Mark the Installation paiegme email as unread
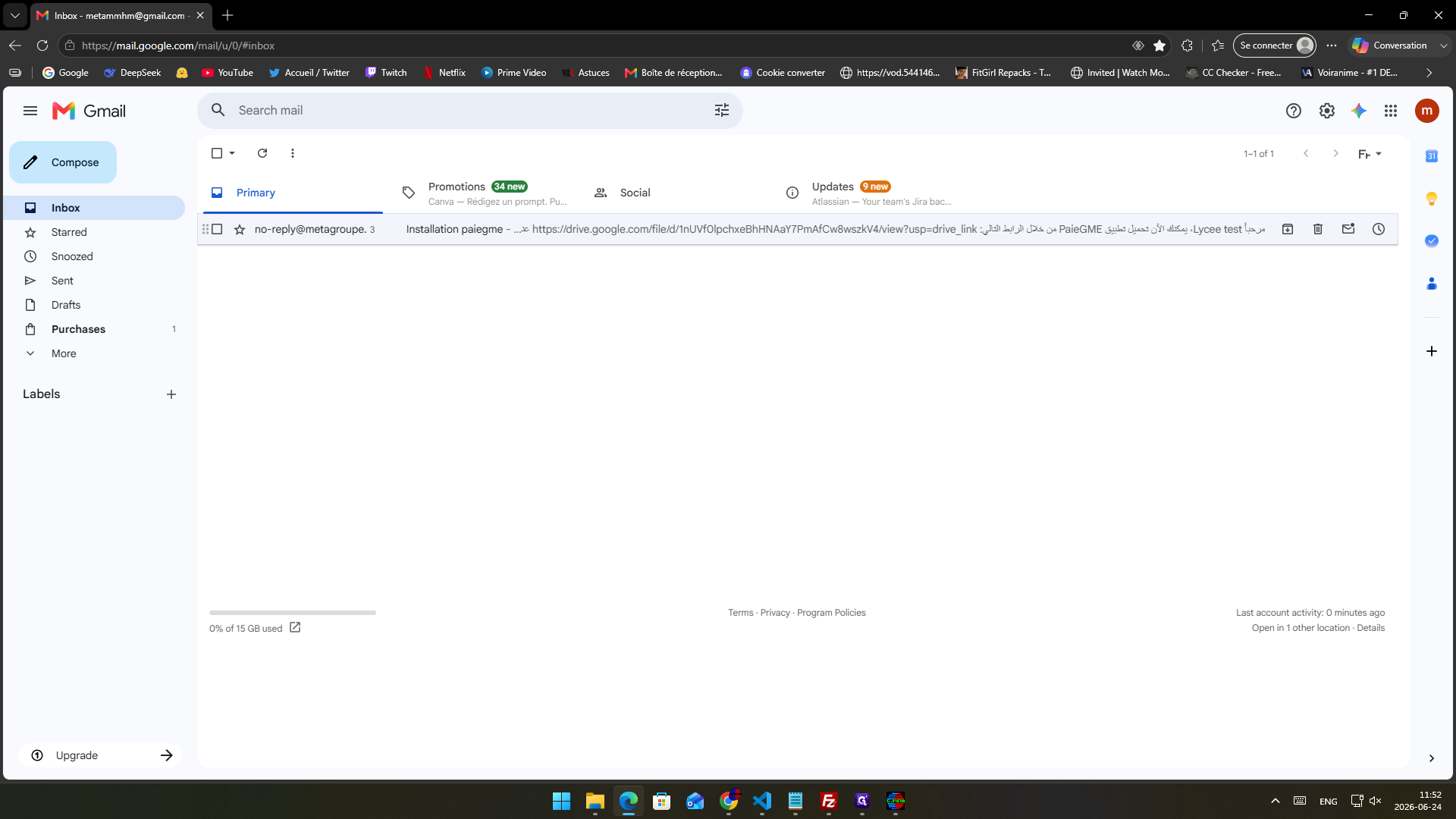1456x819 pixels. click(1348, 229)
